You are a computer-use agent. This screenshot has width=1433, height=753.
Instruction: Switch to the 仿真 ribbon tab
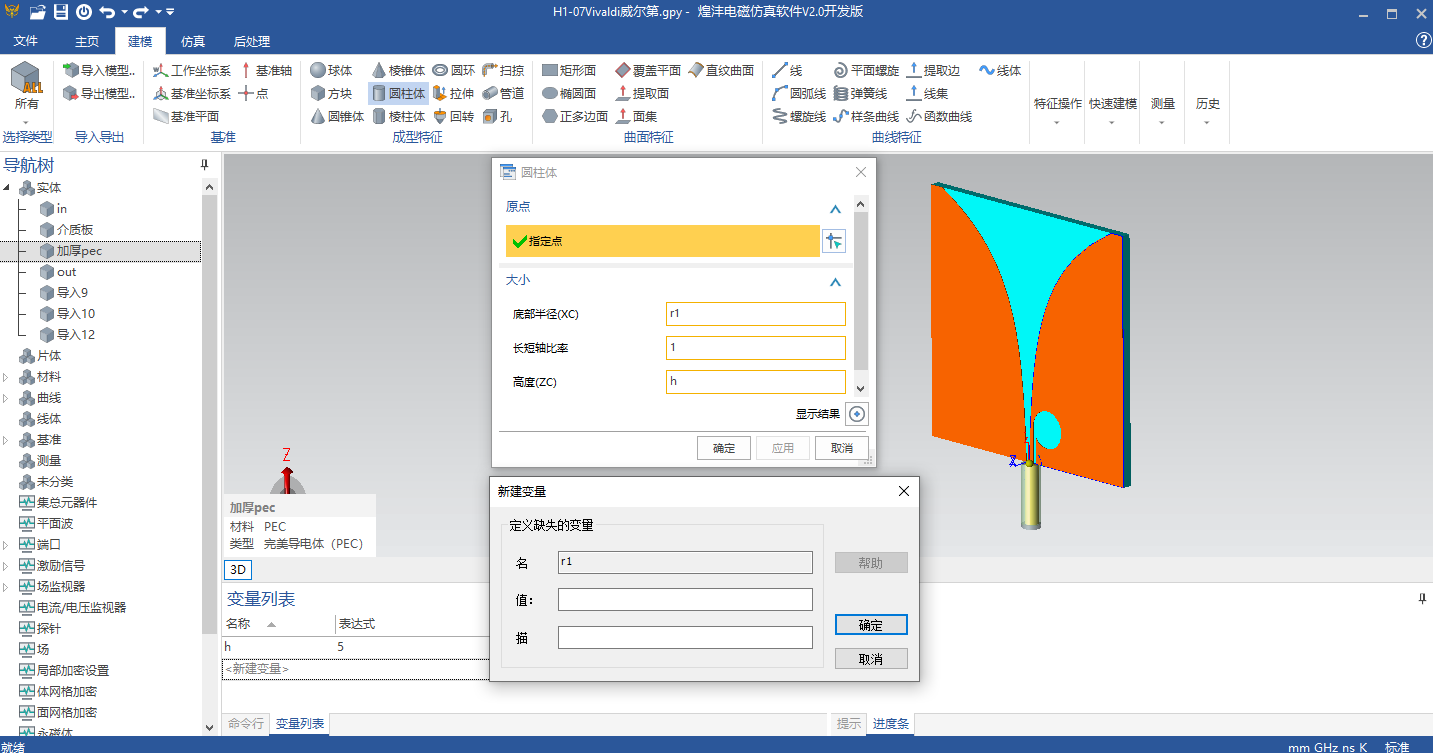193,41
